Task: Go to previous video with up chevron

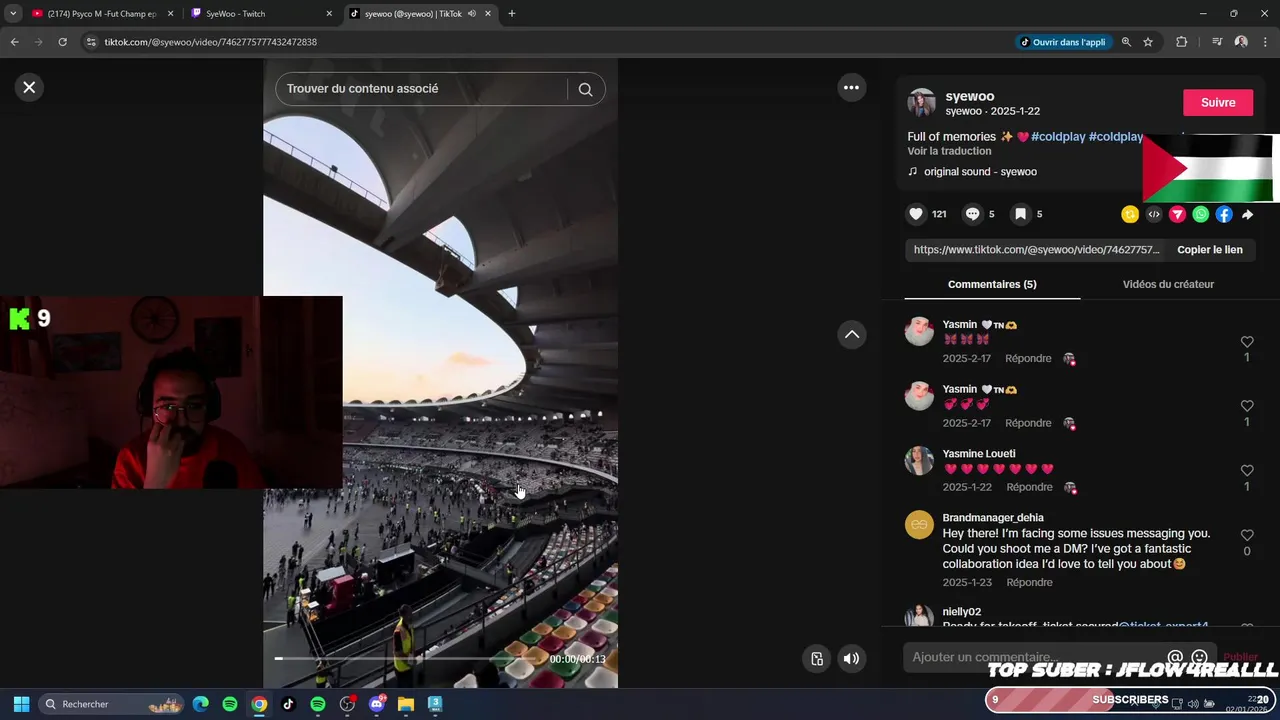Action: 851,334
